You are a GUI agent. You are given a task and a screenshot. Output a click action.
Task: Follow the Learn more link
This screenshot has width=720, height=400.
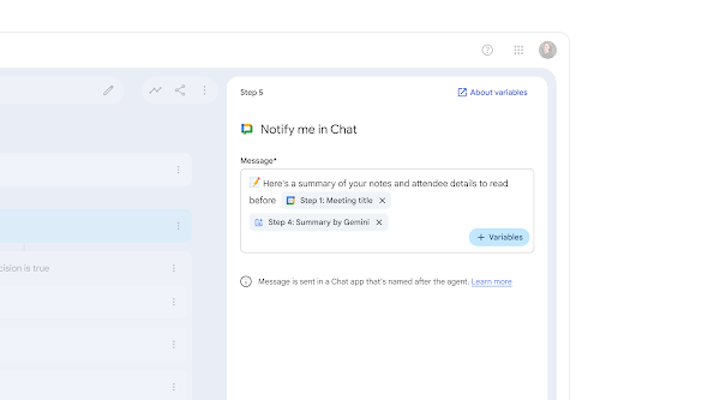(491, 282)
